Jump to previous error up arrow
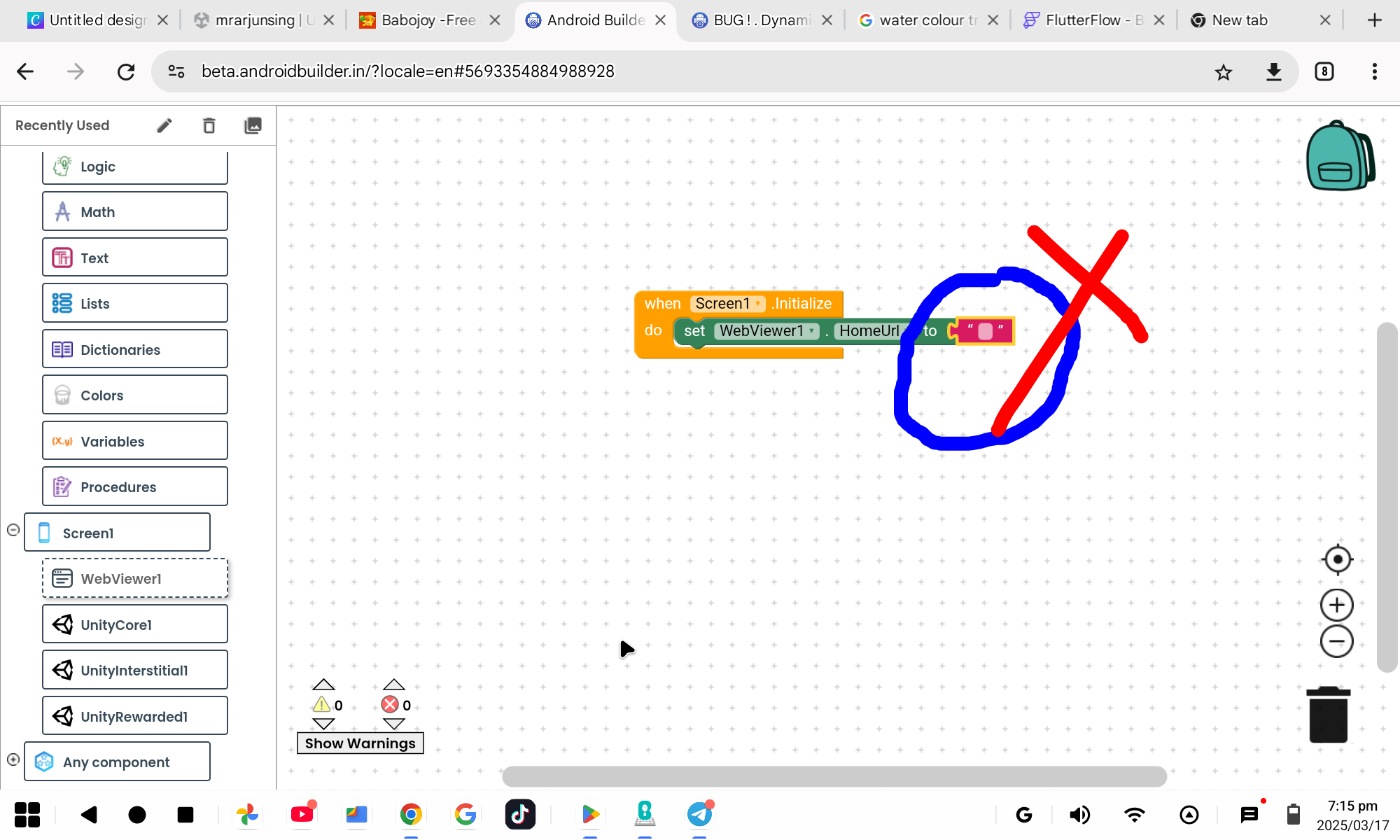 pyautogui.click(x=394, y=685)
